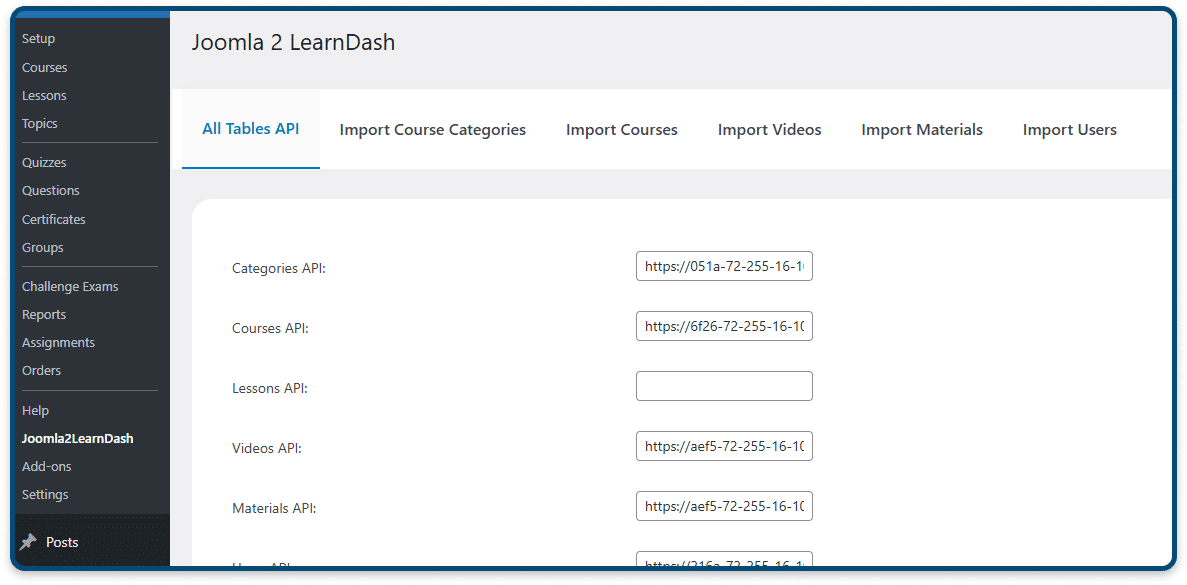Open the Reports sidebar link
Viewport: 1187px width, 585px height.
(x=44, y=315)
